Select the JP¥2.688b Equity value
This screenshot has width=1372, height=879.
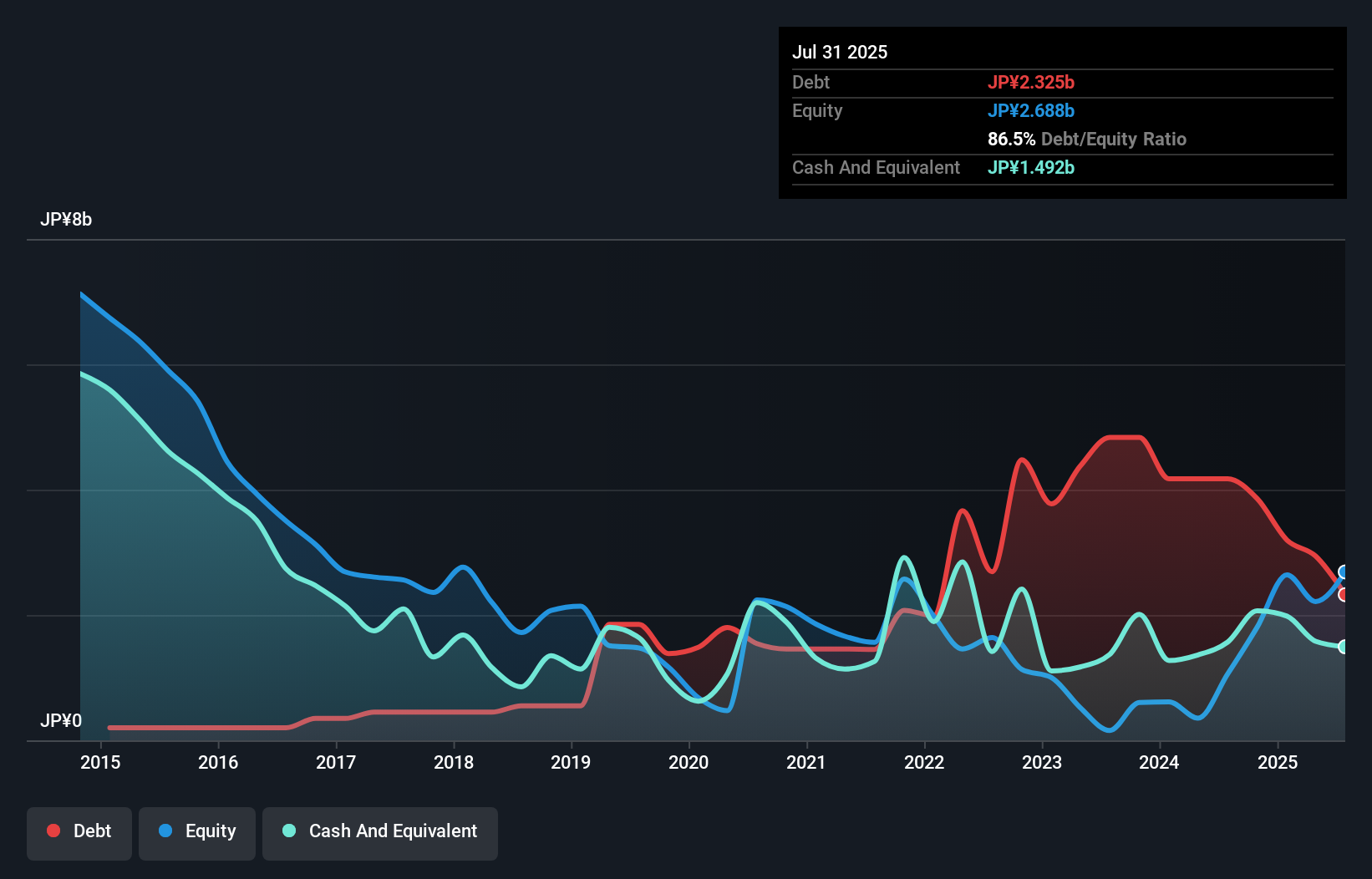pos(1032,110)
